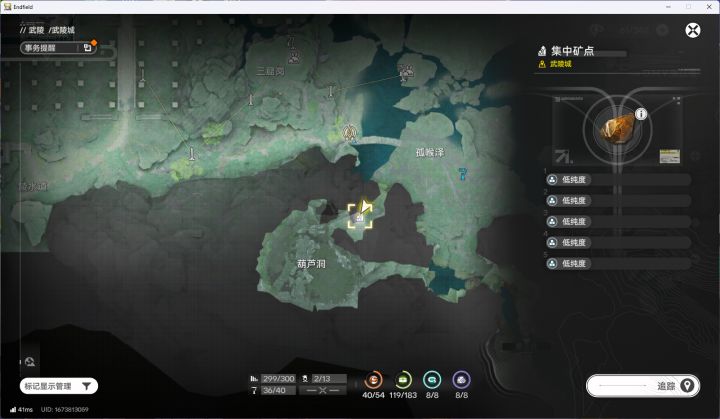Click the orange resource icon showing 40/54

coord(373,380)
